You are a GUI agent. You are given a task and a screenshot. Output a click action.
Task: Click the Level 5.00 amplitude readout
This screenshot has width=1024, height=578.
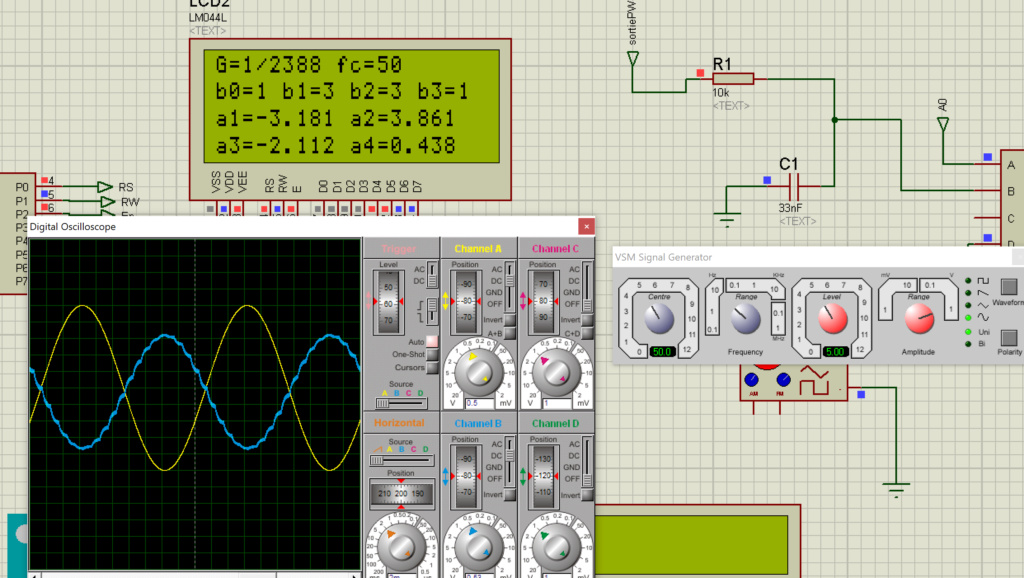click(x=835, y=351)
